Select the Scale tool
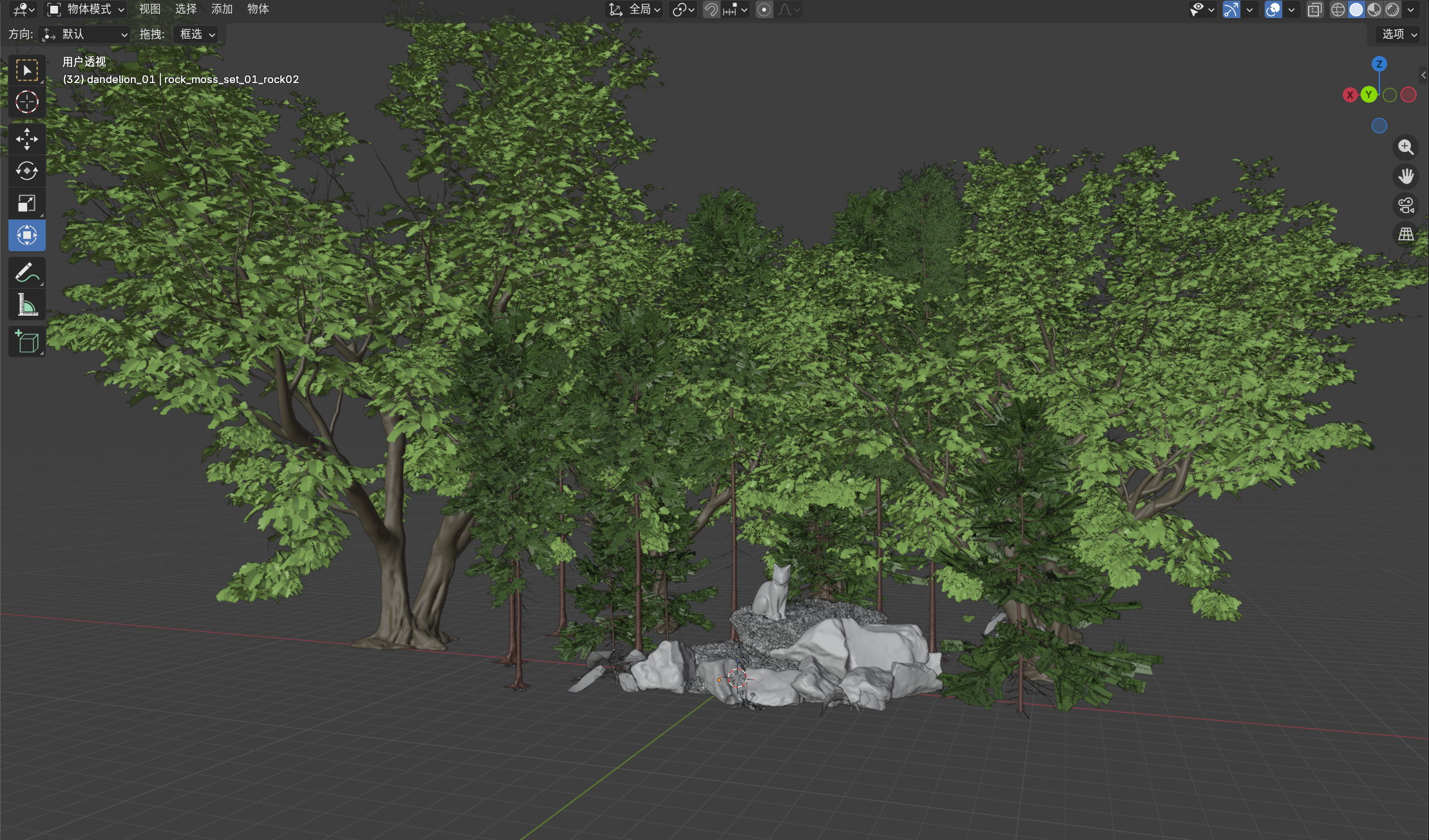 [x=26, y=204]
